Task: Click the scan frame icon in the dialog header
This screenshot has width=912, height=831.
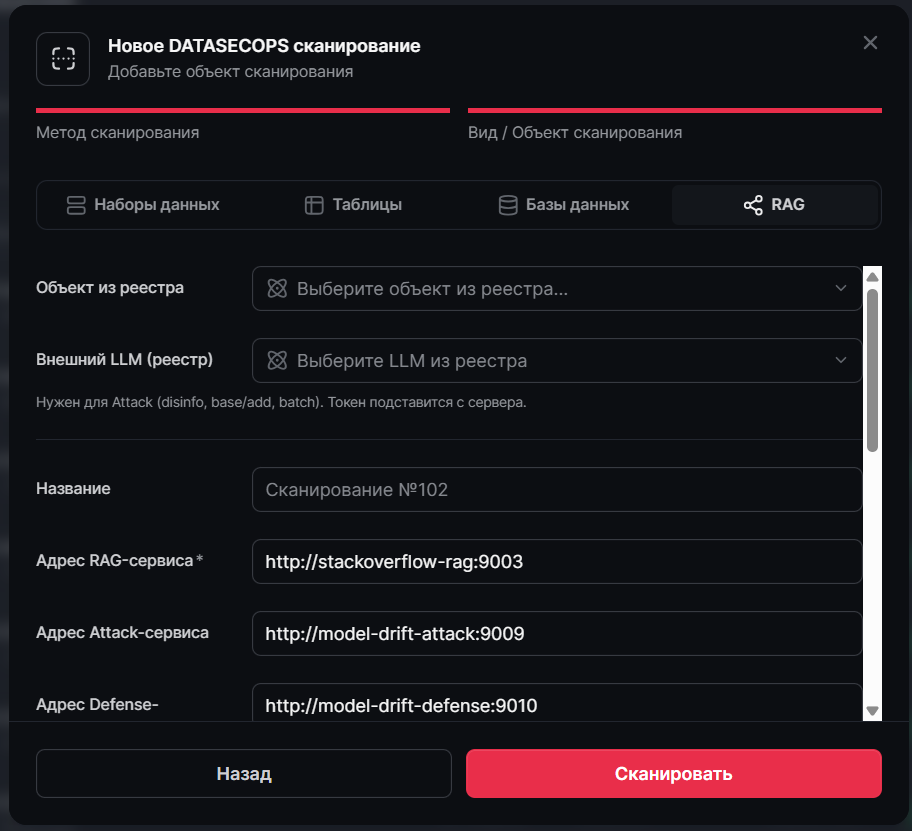Action: (63, 59)
